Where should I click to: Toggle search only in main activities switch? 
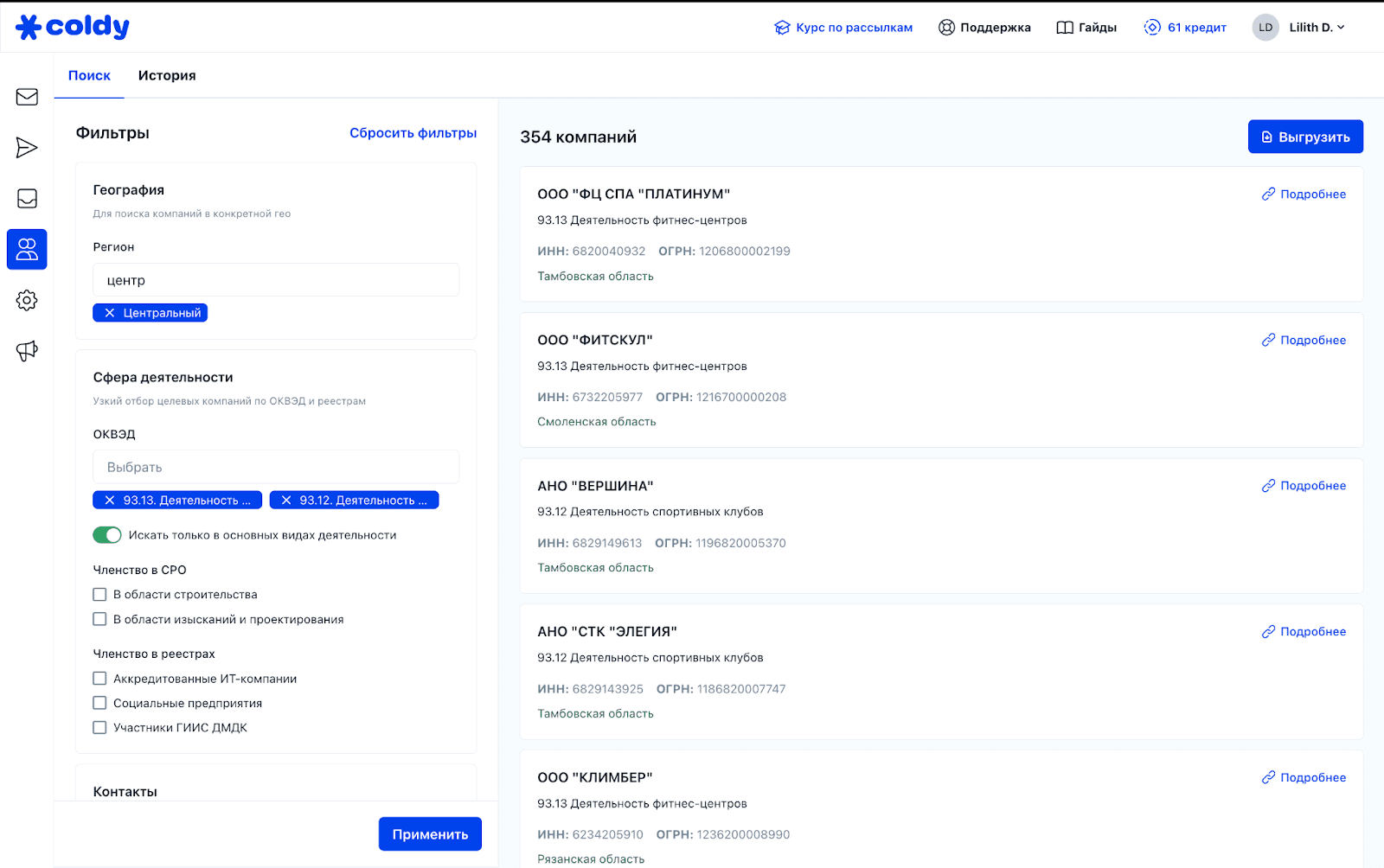pos(107,535)
